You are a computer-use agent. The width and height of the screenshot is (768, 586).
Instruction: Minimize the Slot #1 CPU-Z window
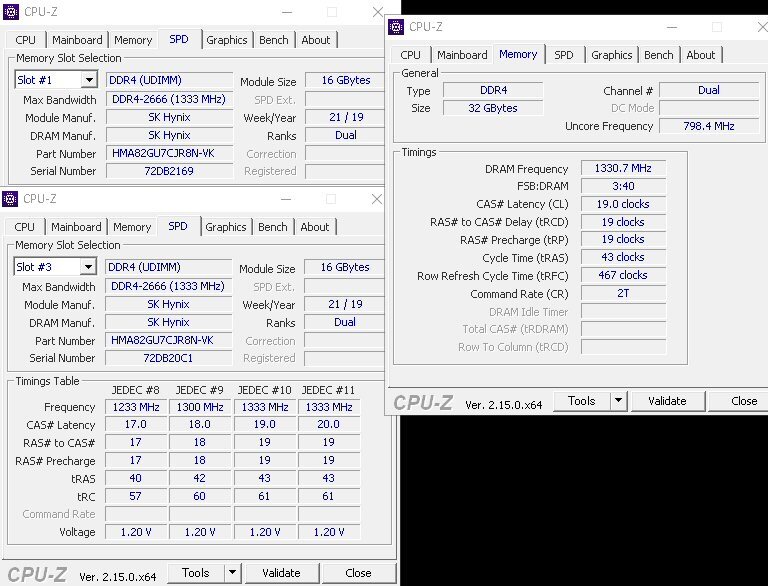pyautogui.click(x=287, y=12)
